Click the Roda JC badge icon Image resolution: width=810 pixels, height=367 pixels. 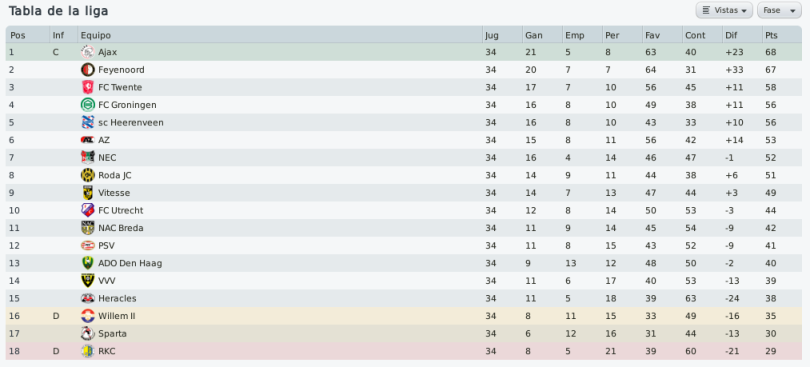88,175
